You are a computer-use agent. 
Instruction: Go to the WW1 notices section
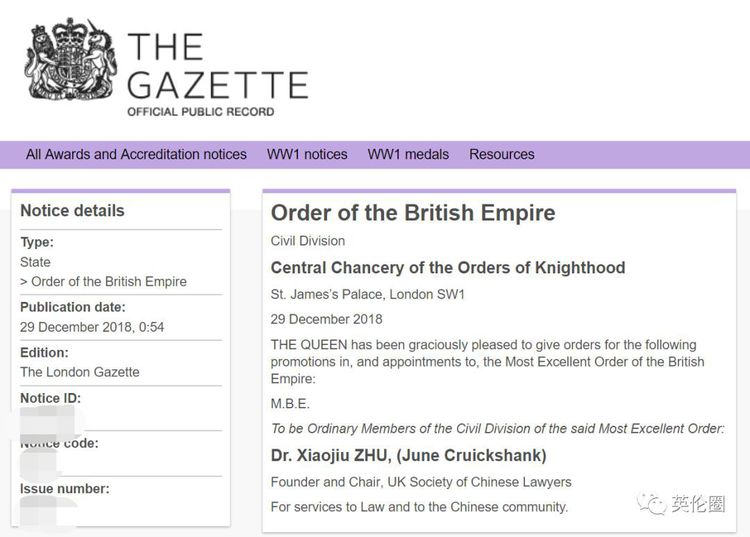tap(307, 154)
